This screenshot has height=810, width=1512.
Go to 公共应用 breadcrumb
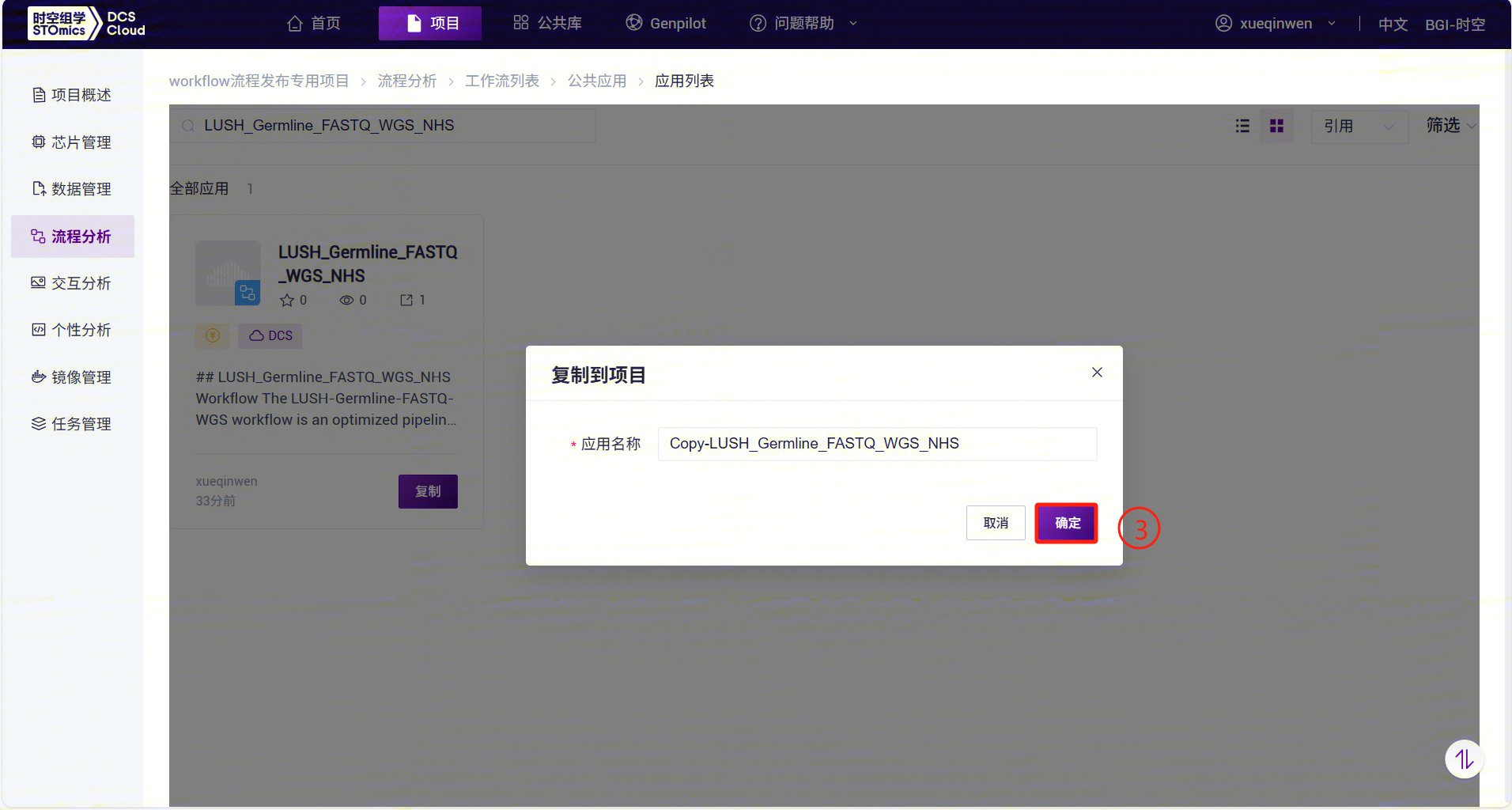click(597, 81)
